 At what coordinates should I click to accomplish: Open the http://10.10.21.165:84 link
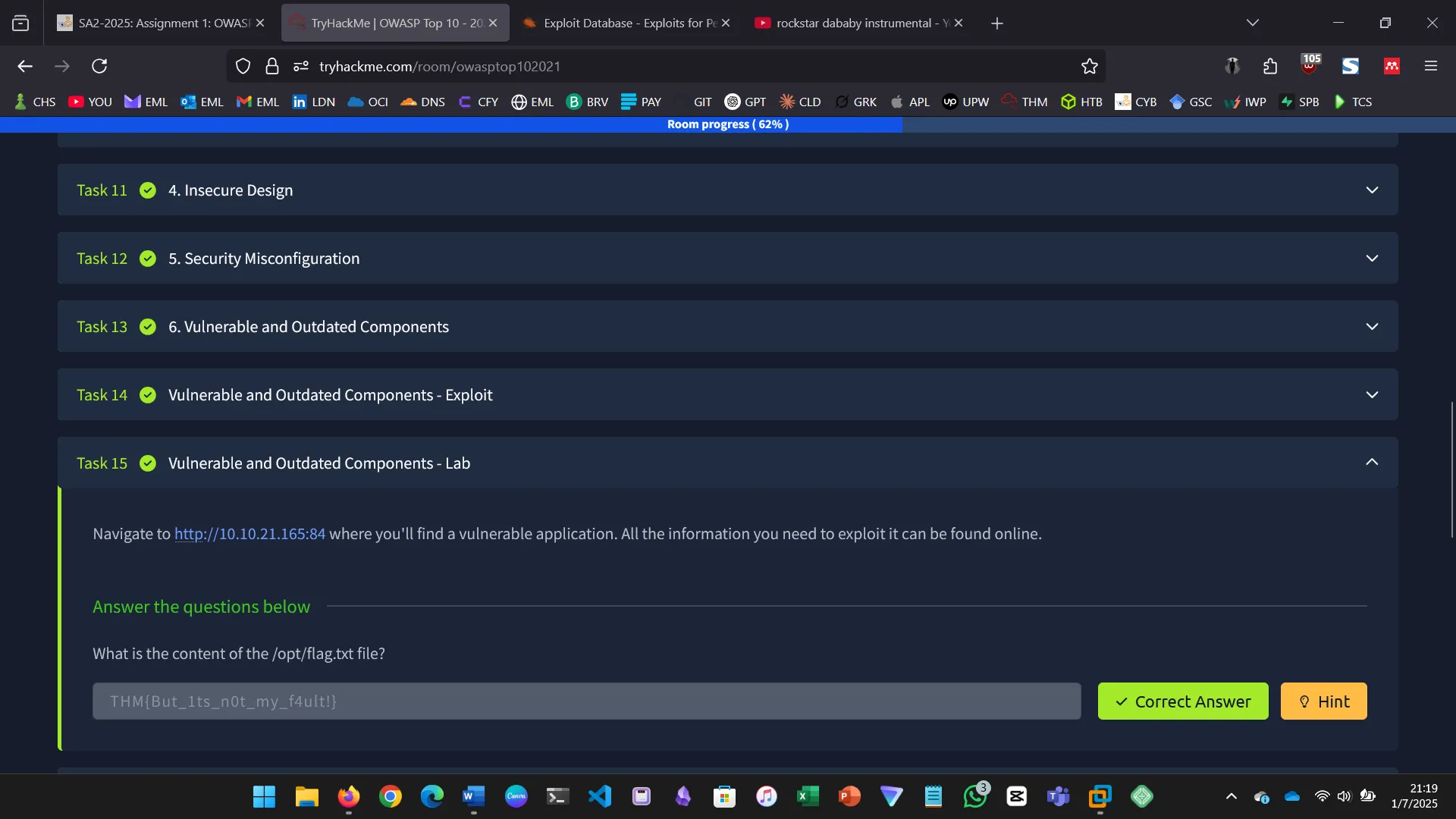point(249,534)
